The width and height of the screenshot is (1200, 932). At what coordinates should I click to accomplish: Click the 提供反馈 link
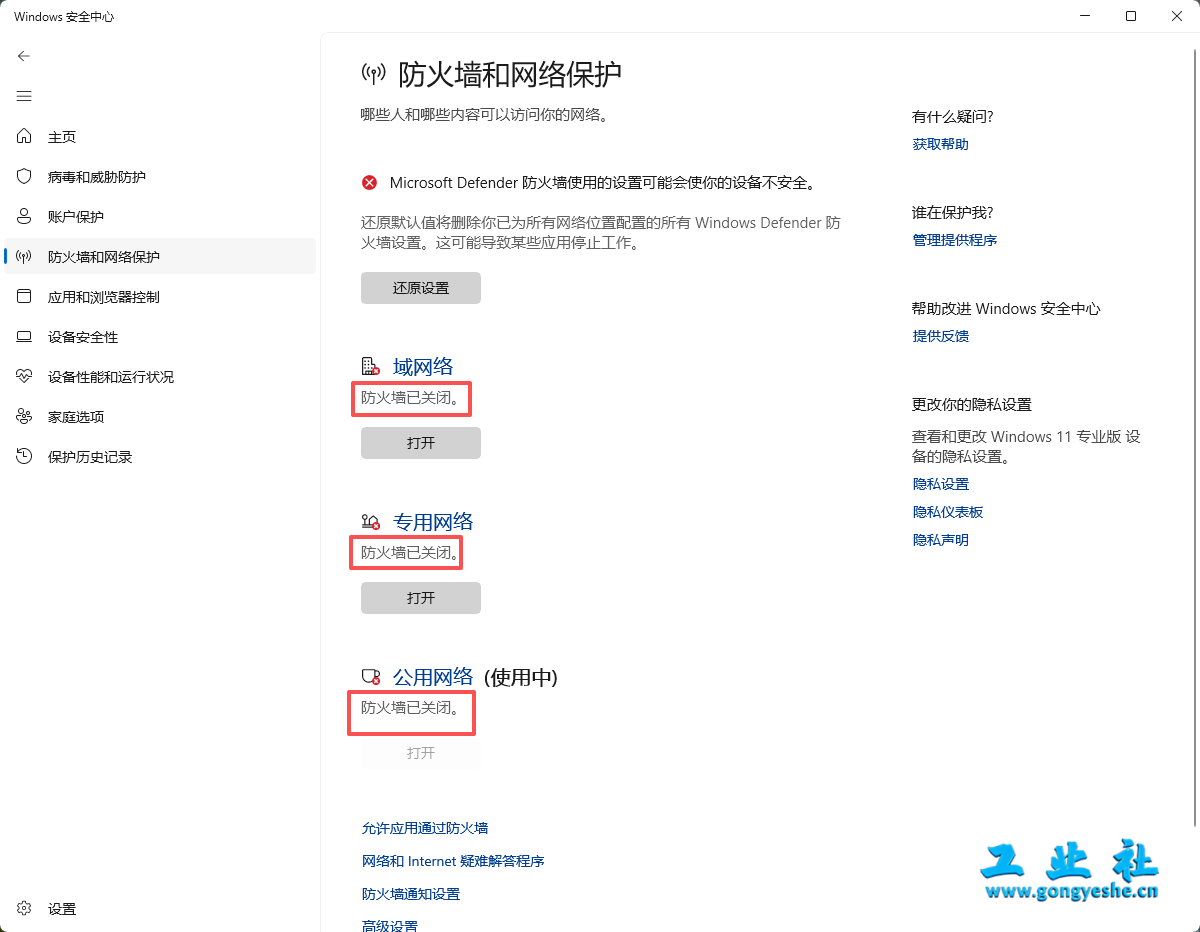tap(941, 336)
